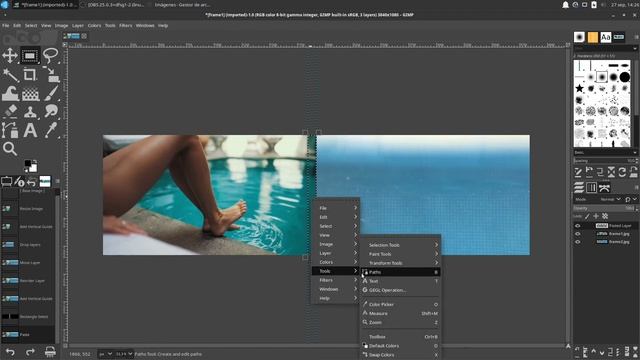
Task: Select the Text tool in toolbox
Action: tap(30, 131)
